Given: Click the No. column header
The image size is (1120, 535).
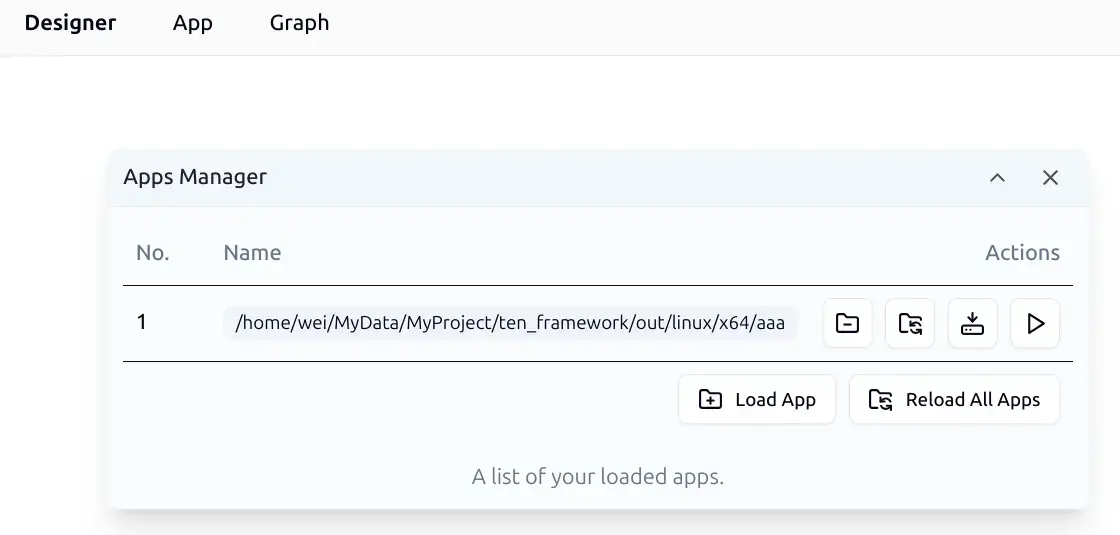Looking at the screenshot, I should click(x=152, y=253).
